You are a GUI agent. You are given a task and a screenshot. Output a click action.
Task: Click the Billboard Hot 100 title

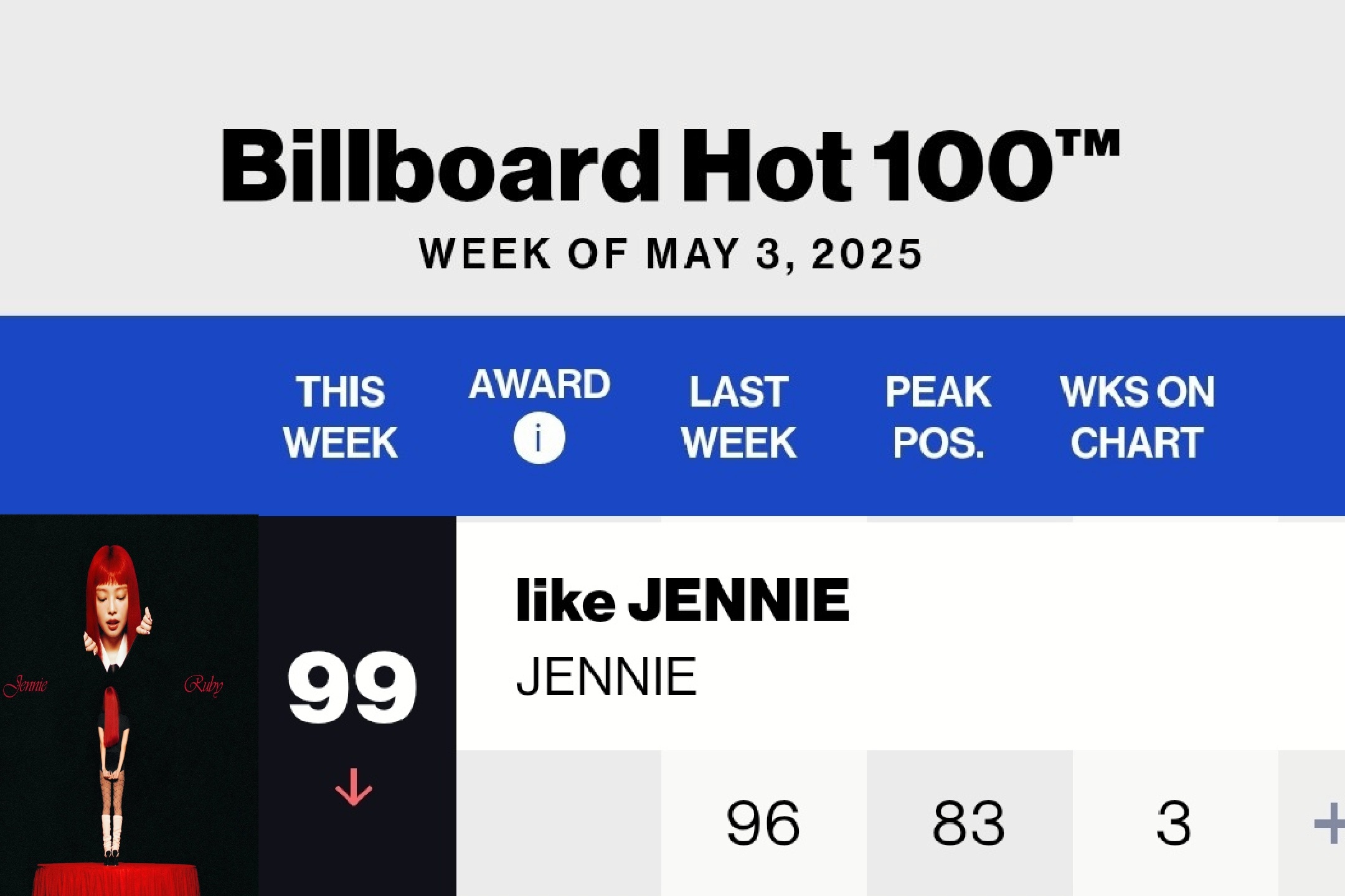(671, 166)
